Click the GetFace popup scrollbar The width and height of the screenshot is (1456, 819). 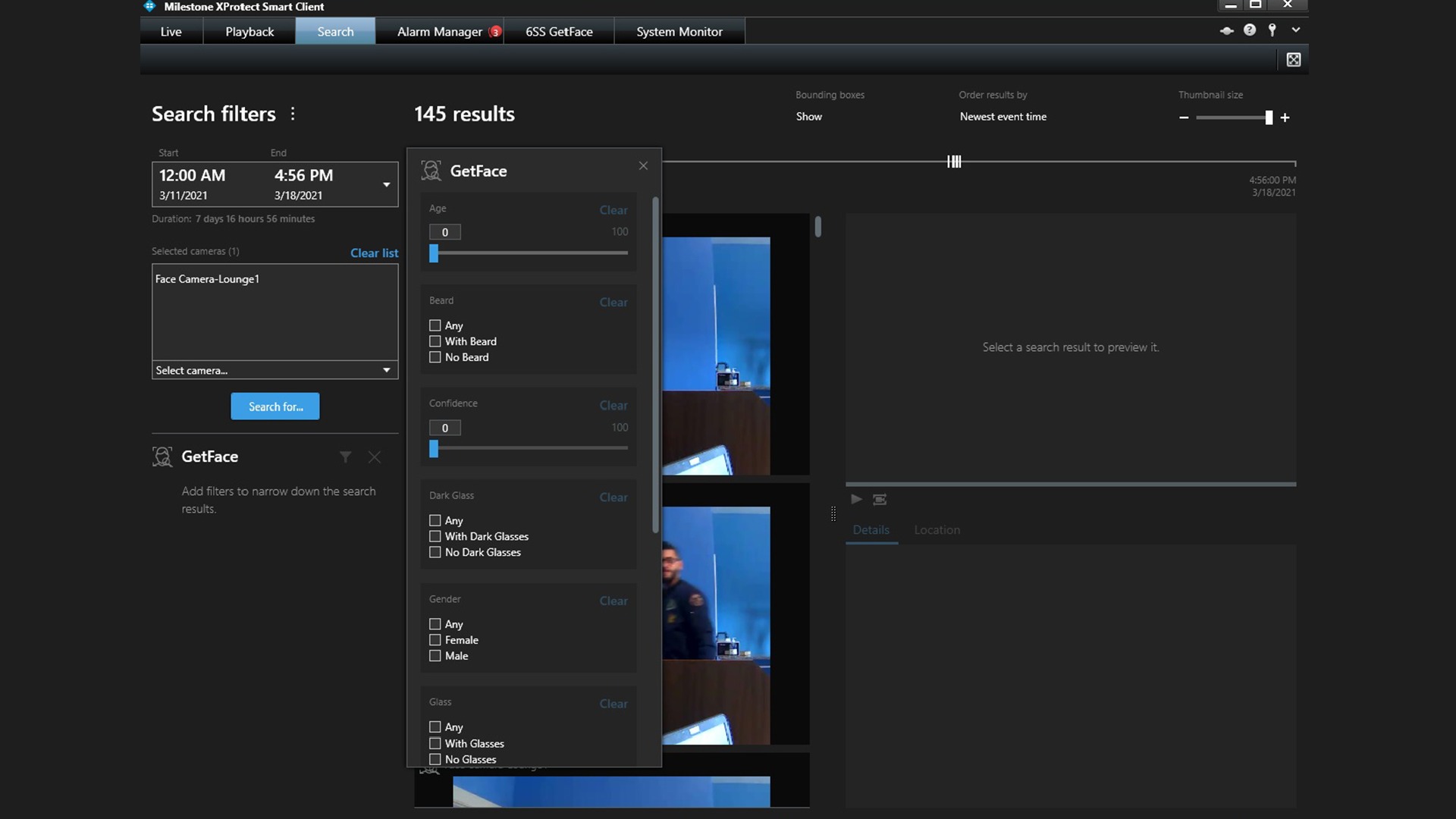655,366
